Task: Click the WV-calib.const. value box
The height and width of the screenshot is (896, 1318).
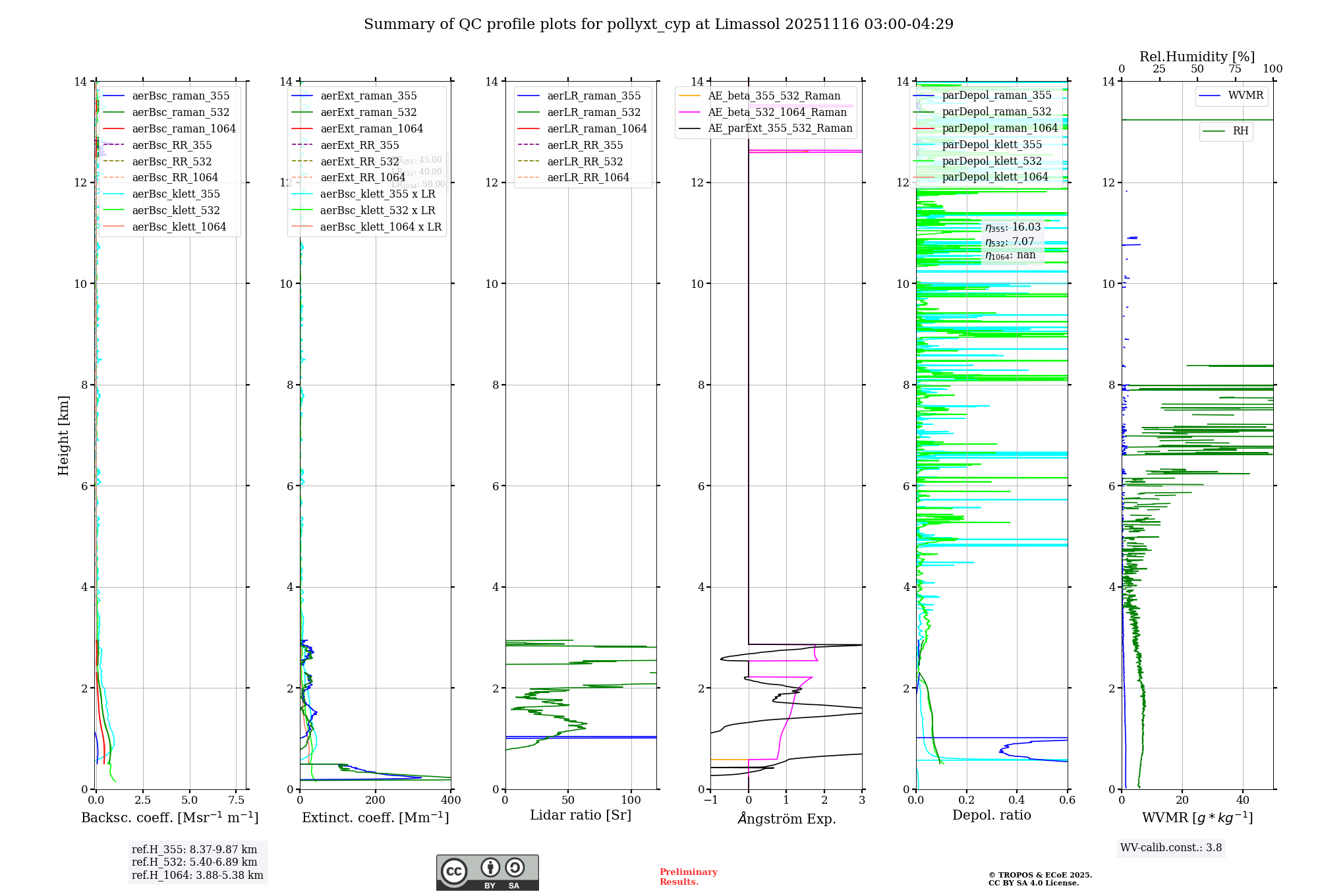Action: 1171,848
